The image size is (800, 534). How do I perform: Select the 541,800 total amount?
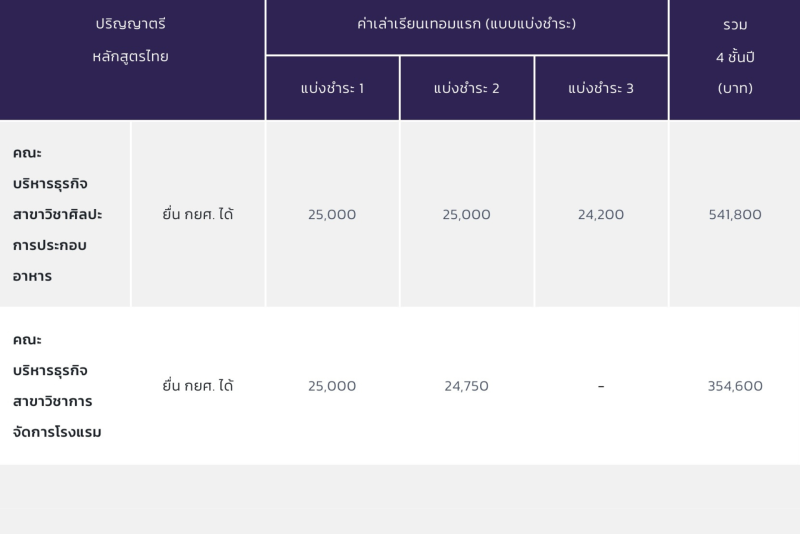click(734, 214)
